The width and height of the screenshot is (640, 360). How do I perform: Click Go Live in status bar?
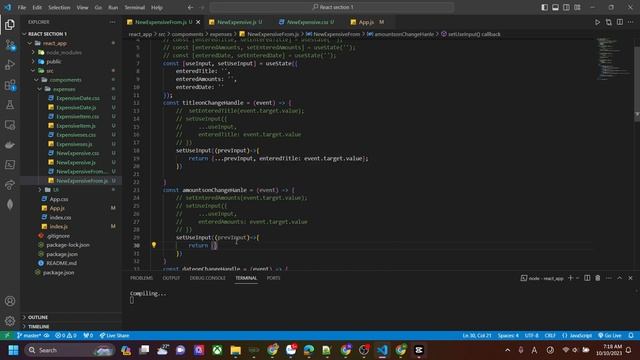[610, 336]
